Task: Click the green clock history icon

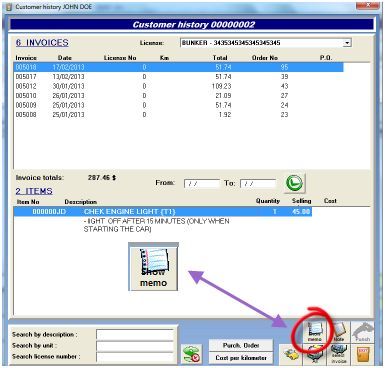Action: pyautogui.click(x=192, y=354)
